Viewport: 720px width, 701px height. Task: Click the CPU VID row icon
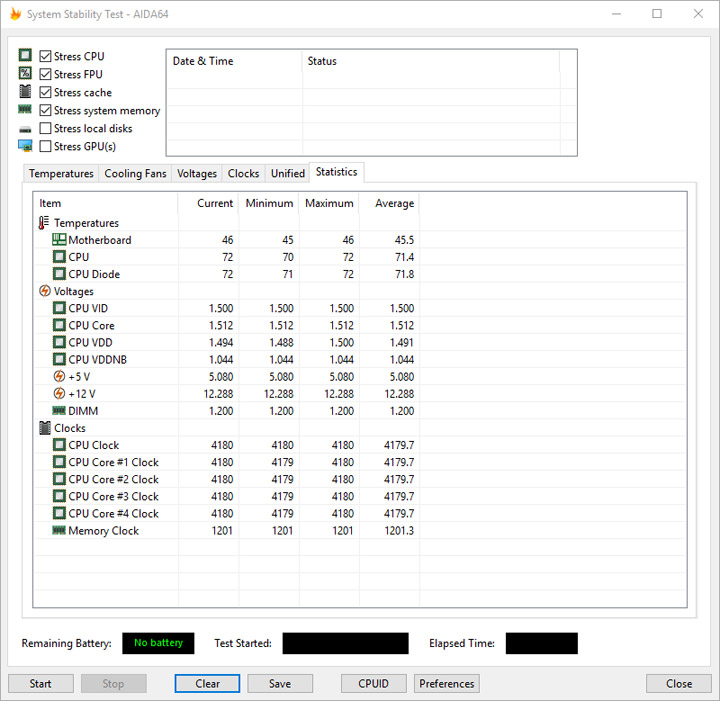click(59, 308)
